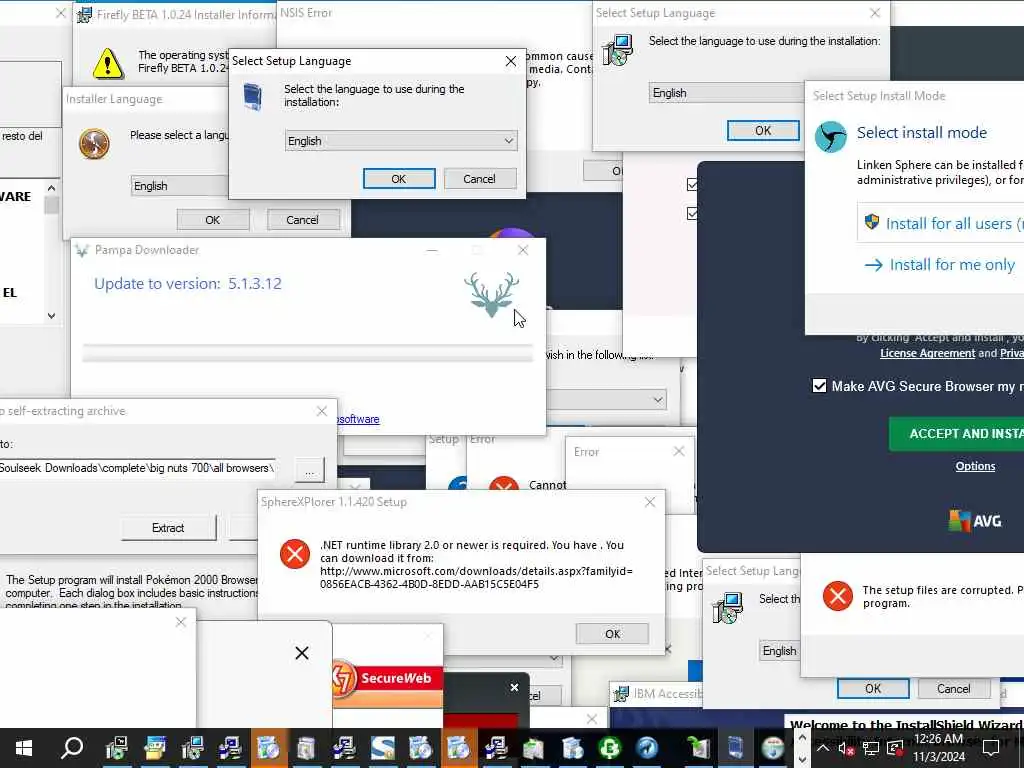Click the Installer Language dialog's round disc icon
Screen dimensions: 1024x768
[x=94, y=144]
